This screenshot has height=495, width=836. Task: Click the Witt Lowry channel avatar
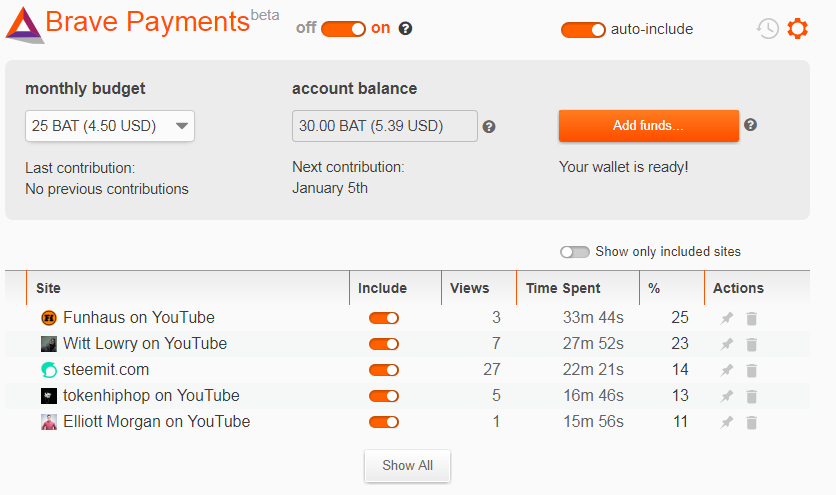[x=49, y=344]
